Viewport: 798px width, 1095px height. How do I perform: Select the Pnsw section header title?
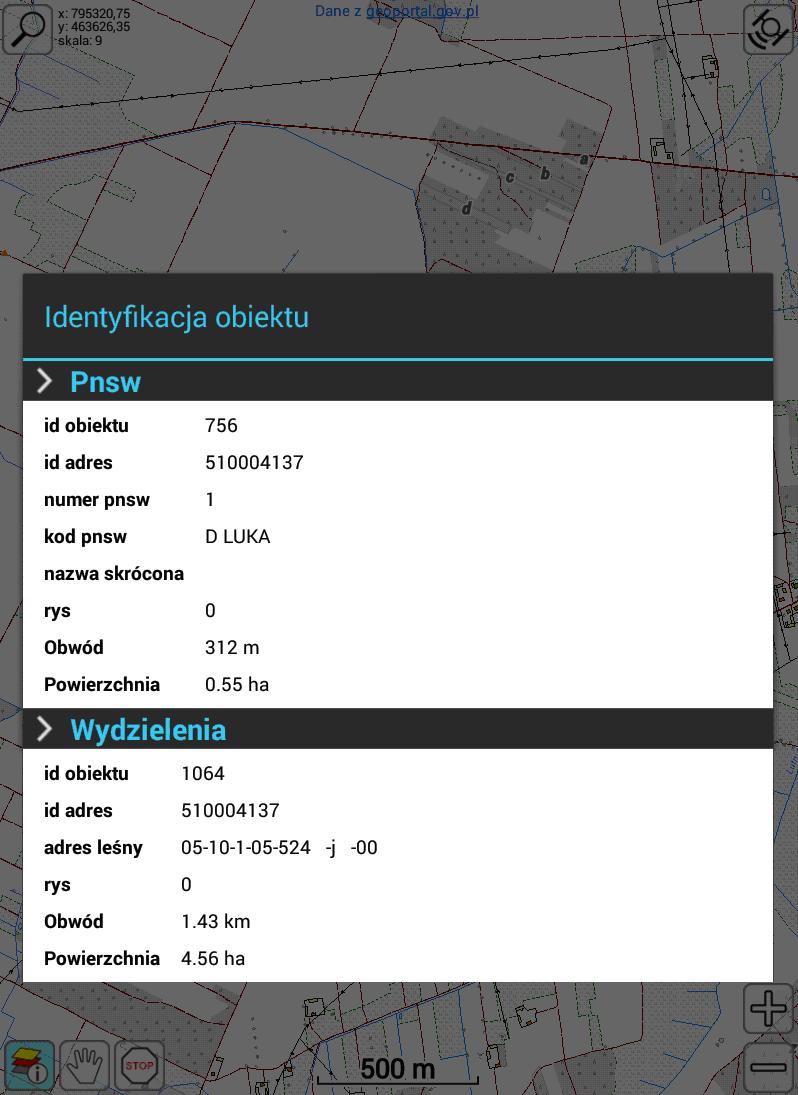(105, 382)
